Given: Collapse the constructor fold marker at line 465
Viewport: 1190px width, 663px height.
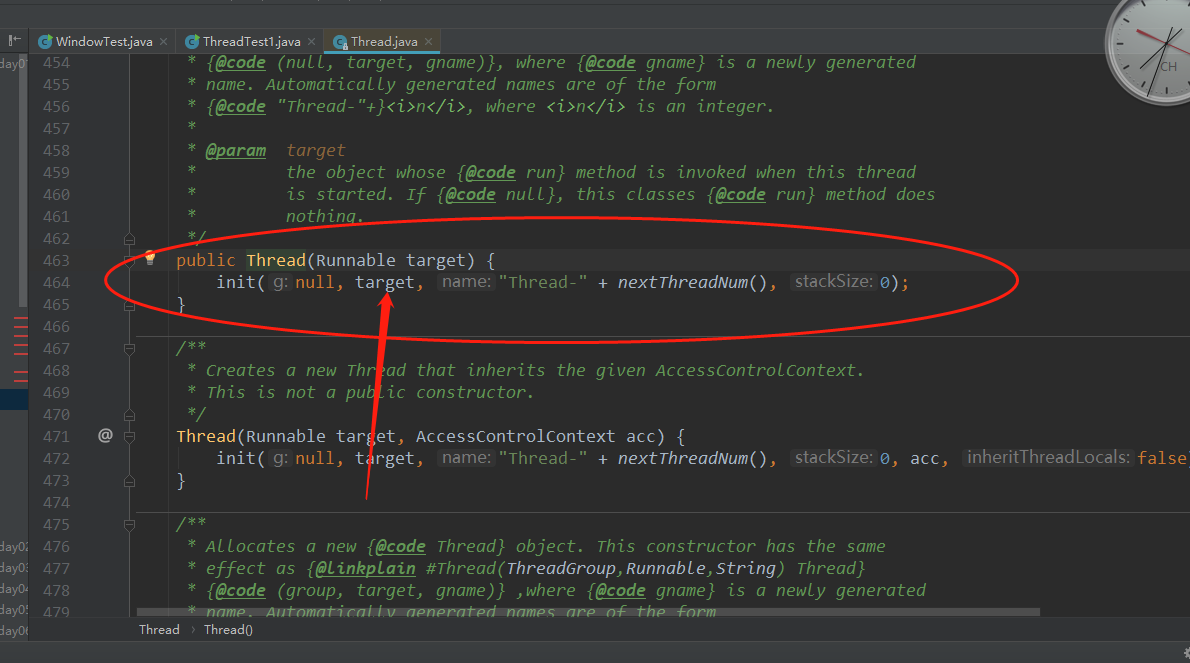Looking at the screenshot, I should point(129,305).
